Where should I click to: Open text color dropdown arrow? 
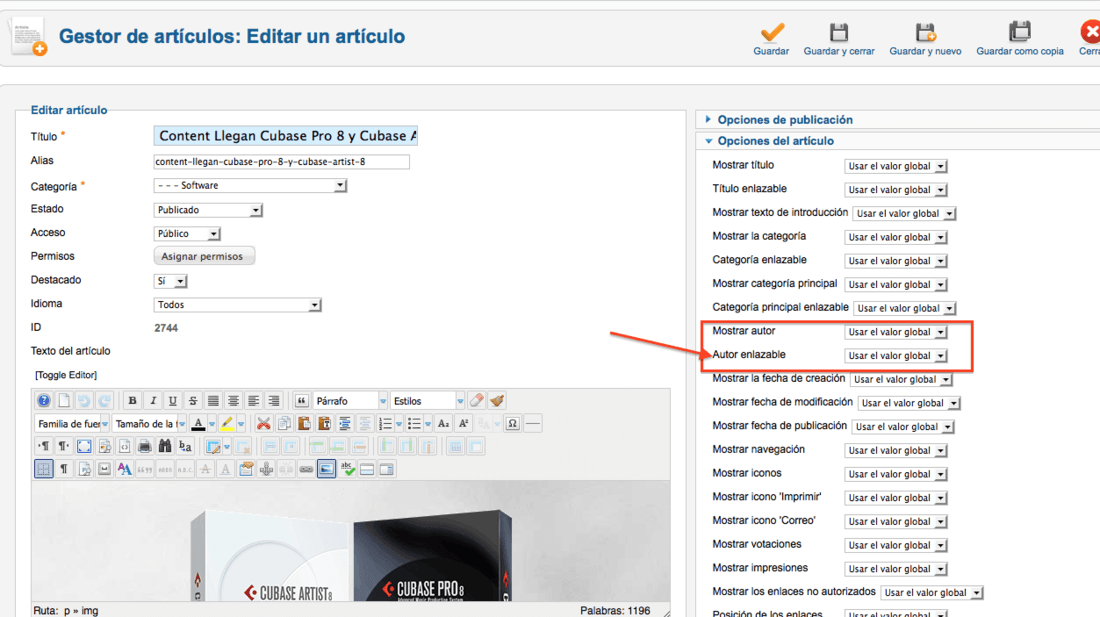[212, 423]
